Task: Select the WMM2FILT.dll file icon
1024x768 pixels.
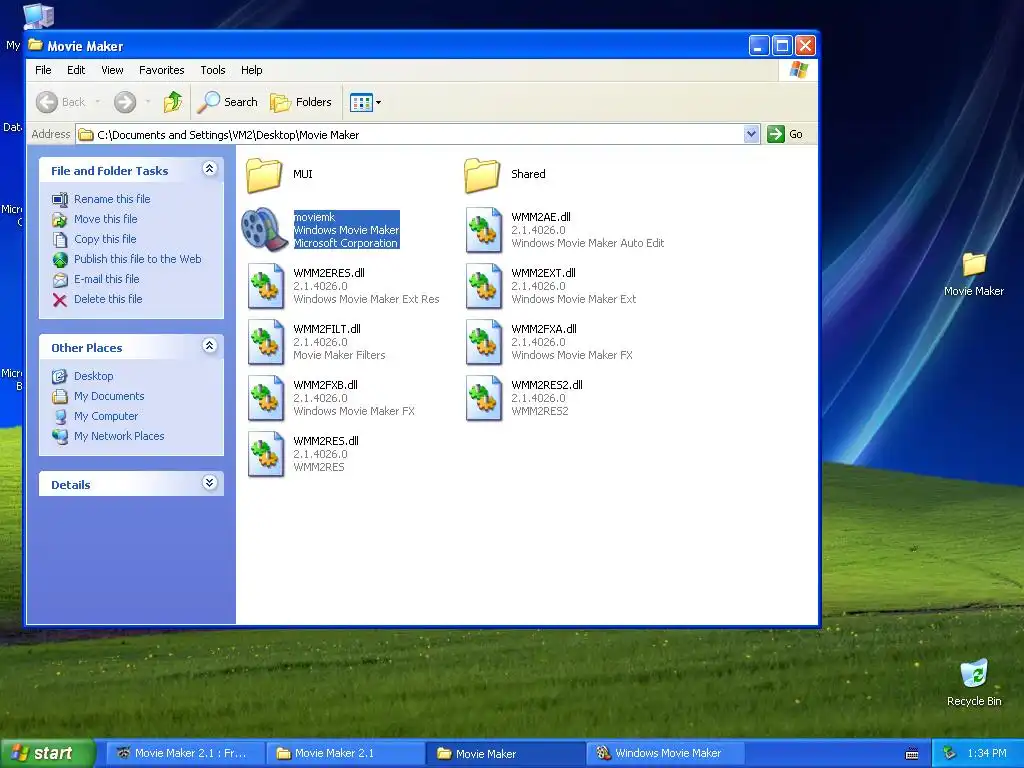Action: click(x=265, y=342)
